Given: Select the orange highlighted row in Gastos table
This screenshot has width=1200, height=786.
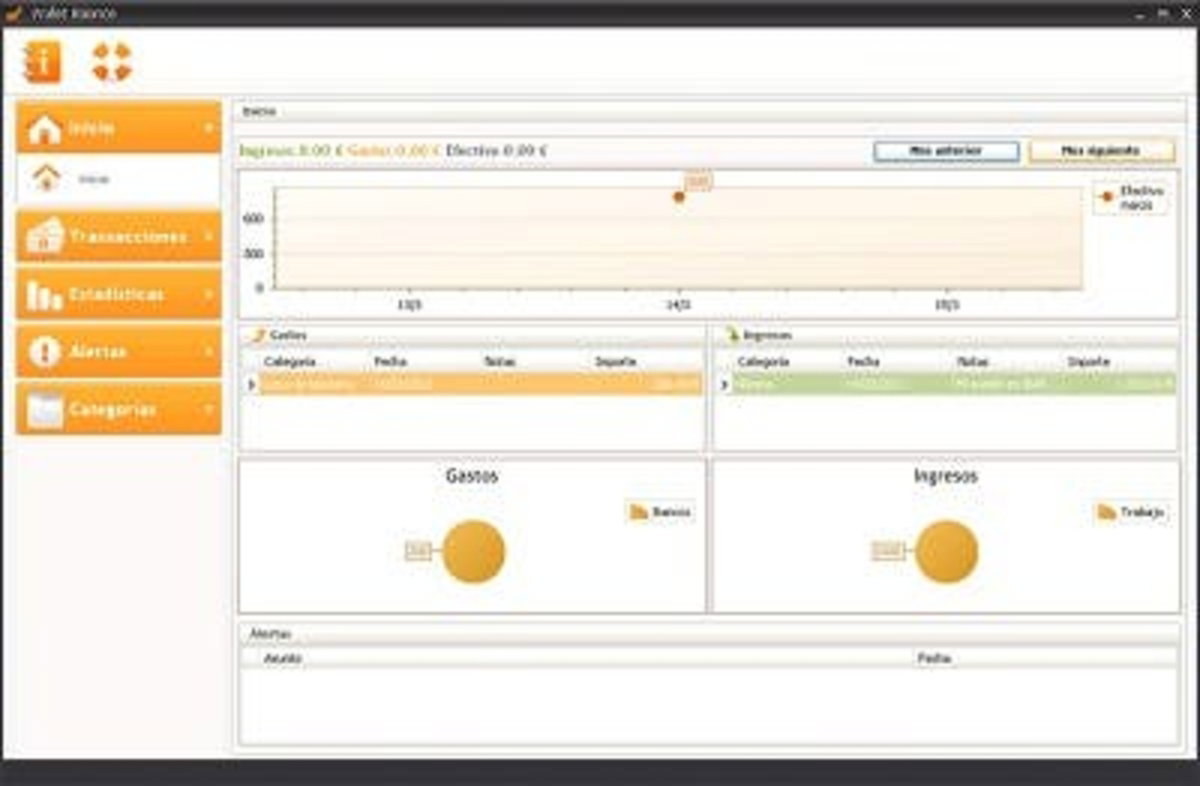Looking at the screenshot, I should 481,384.
